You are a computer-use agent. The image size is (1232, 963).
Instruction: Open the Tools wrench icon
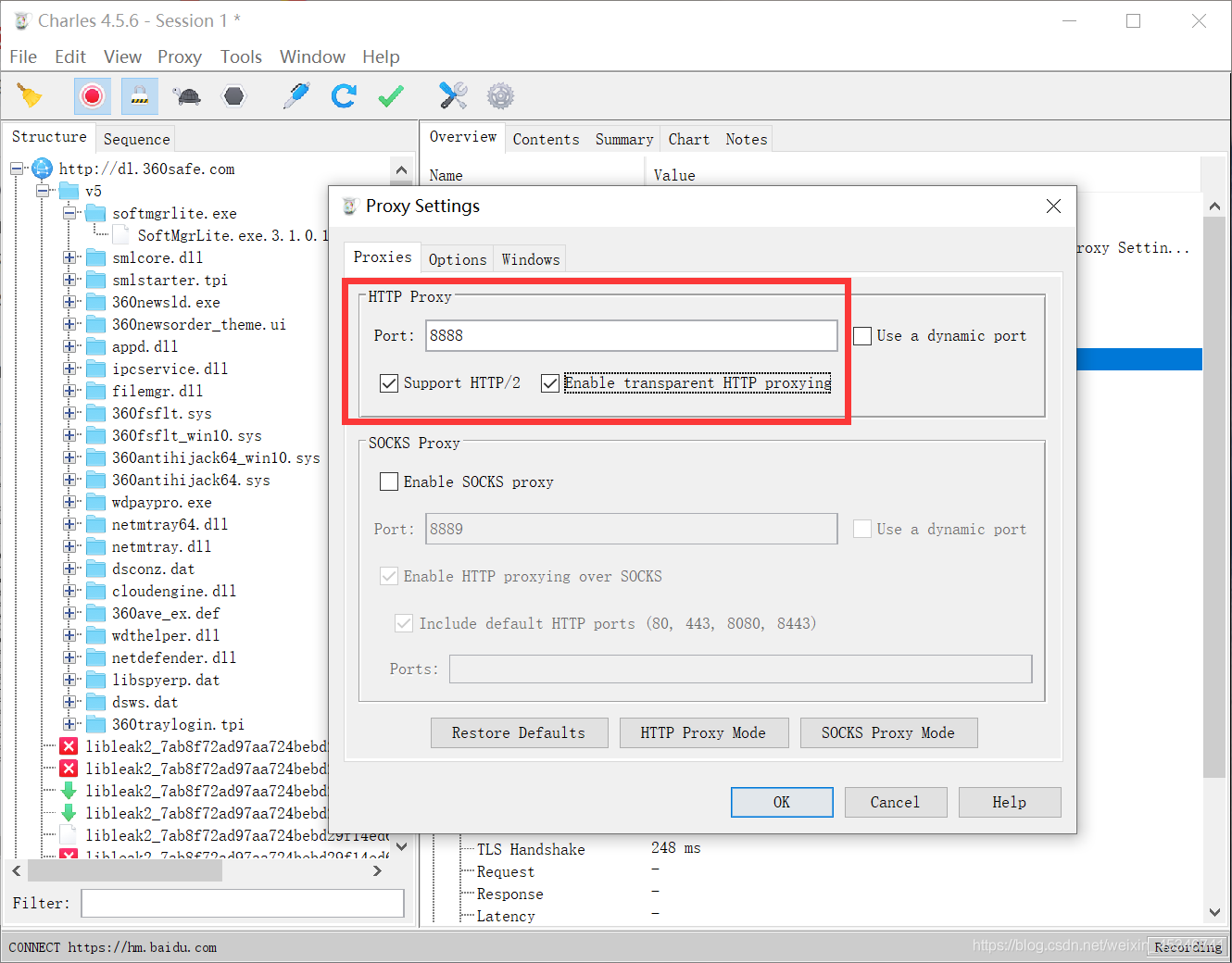(453, 95)
